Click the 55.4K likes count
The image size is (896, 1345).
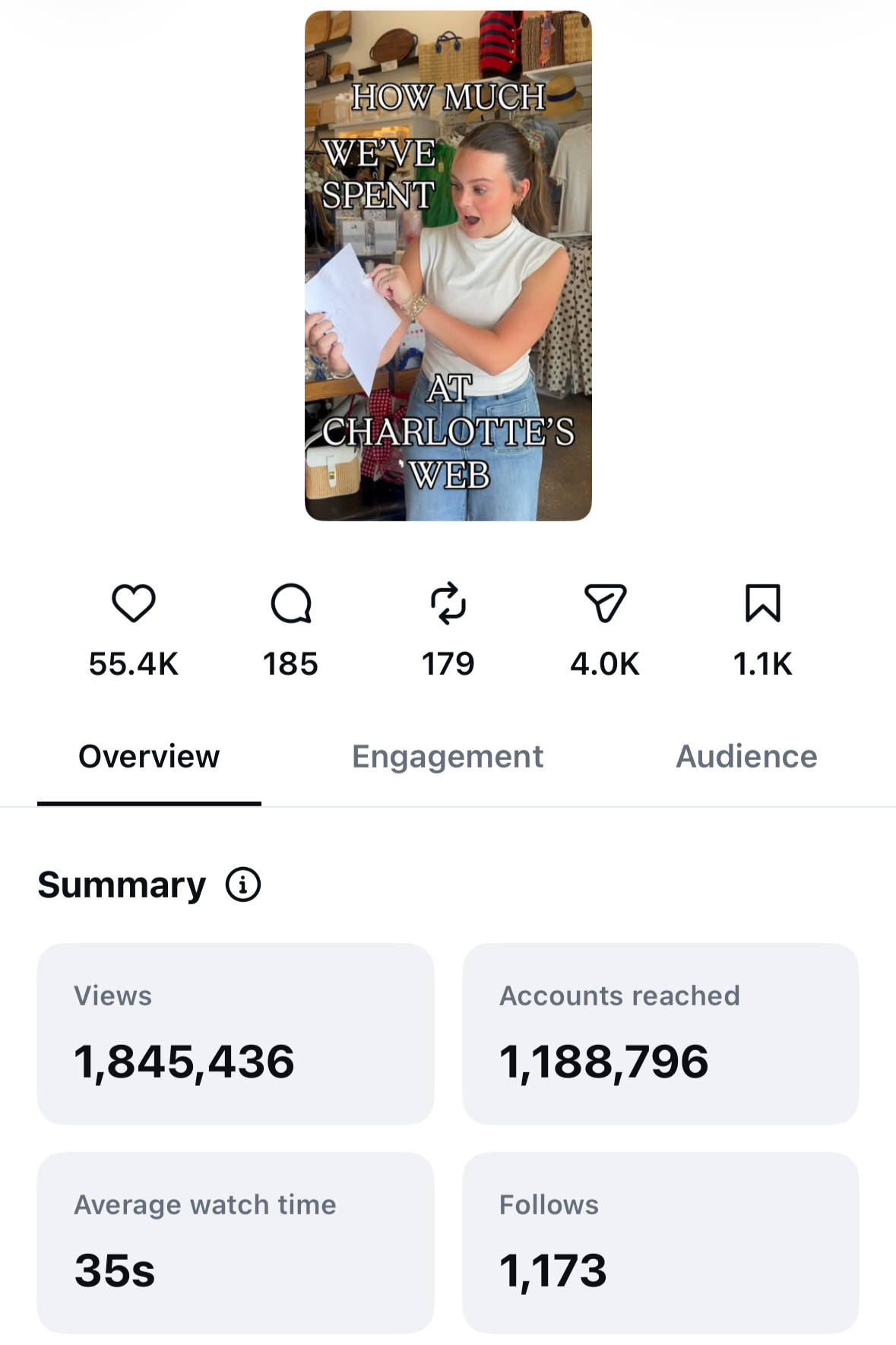[134, 664]
